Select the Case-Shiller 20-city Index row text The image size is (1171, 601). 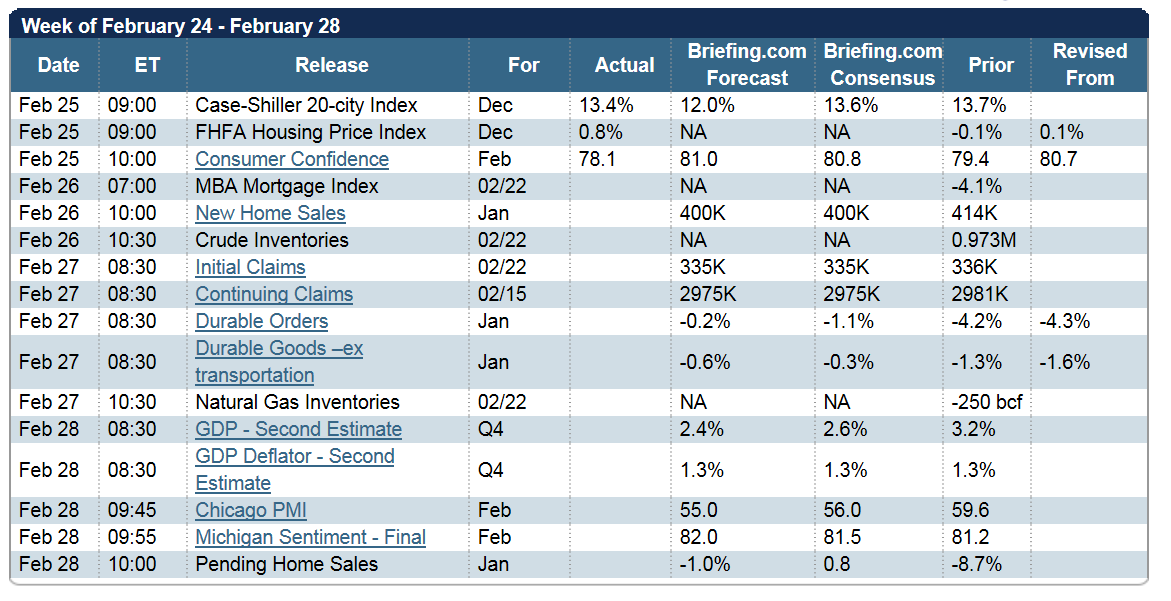pos(306,105)
